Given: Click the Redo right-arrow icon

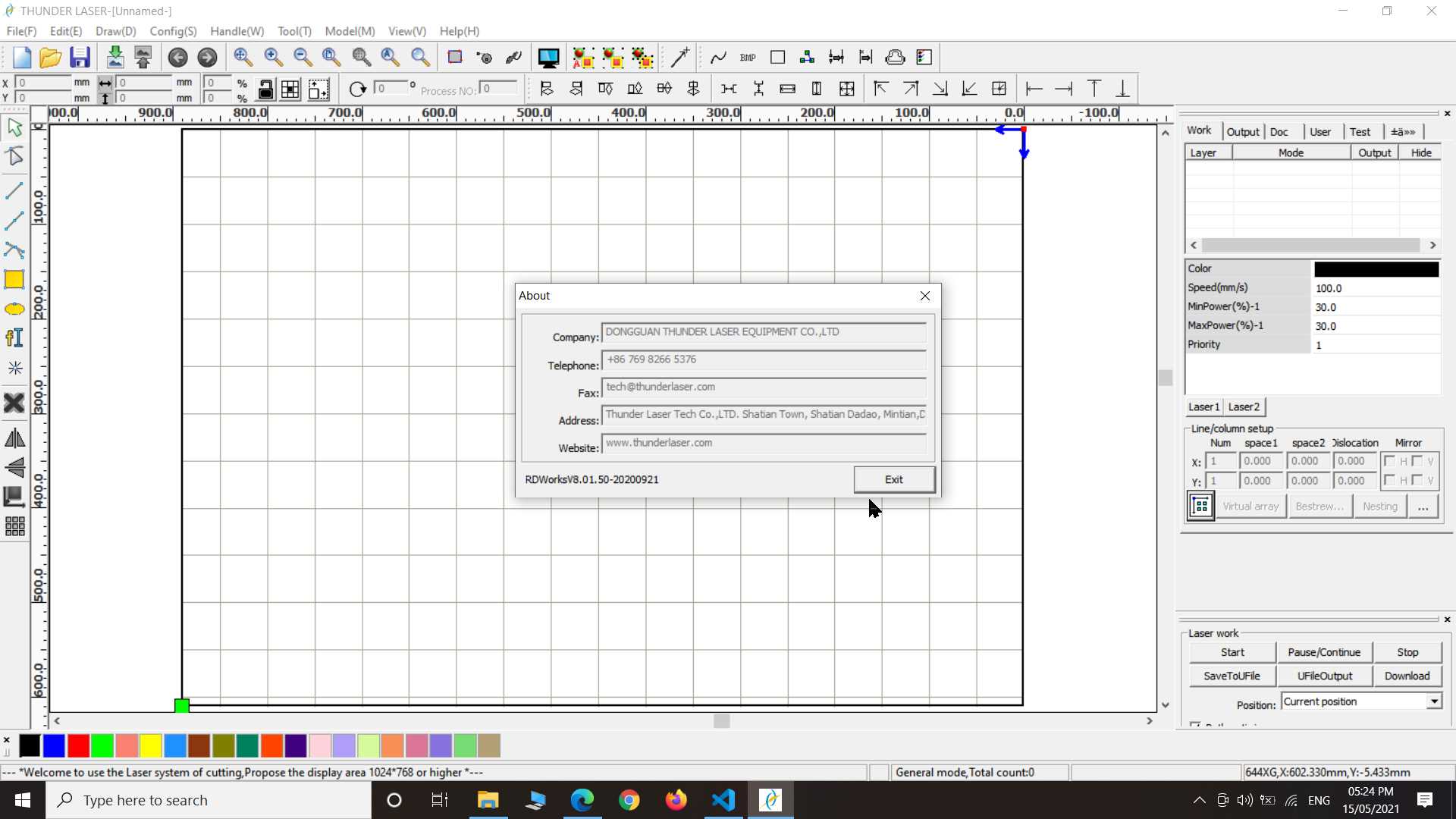Looking at the screenshot, I should (207, 58).
